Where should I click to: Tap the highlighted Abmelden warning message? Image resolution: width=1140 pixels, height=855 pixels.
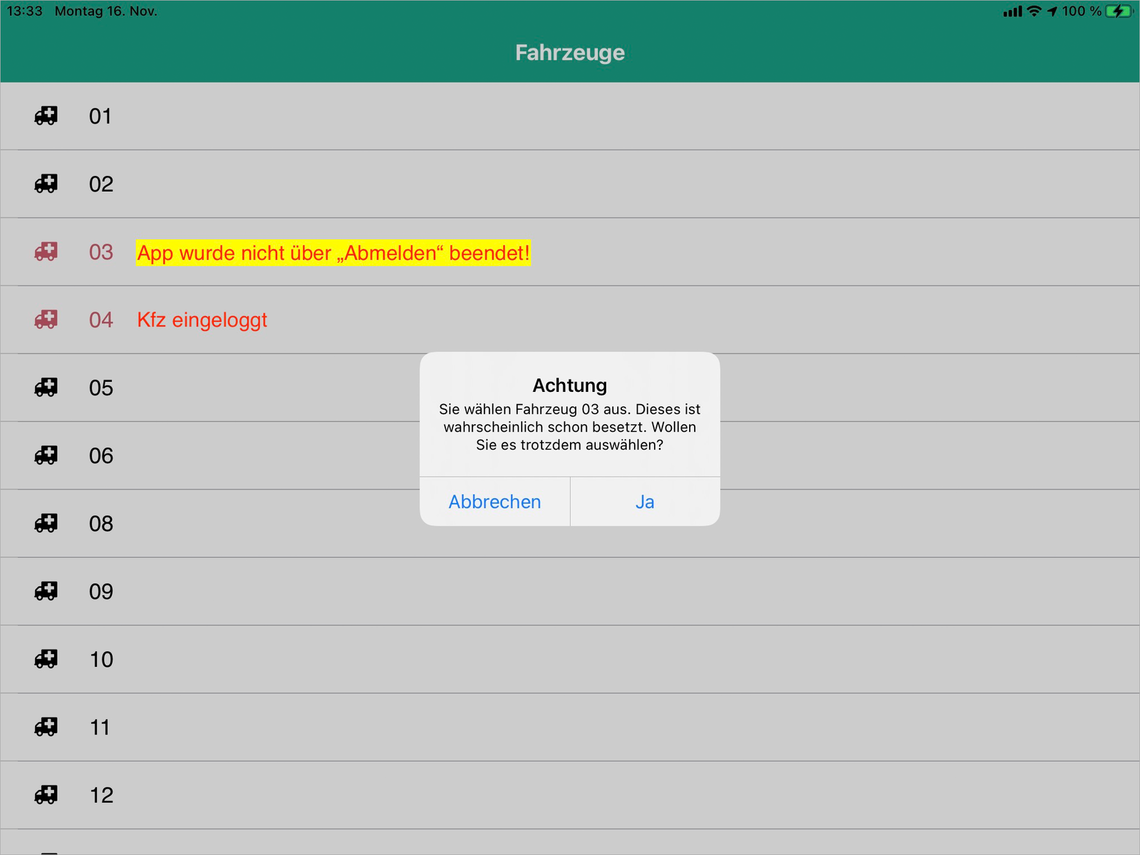[333, 252]
